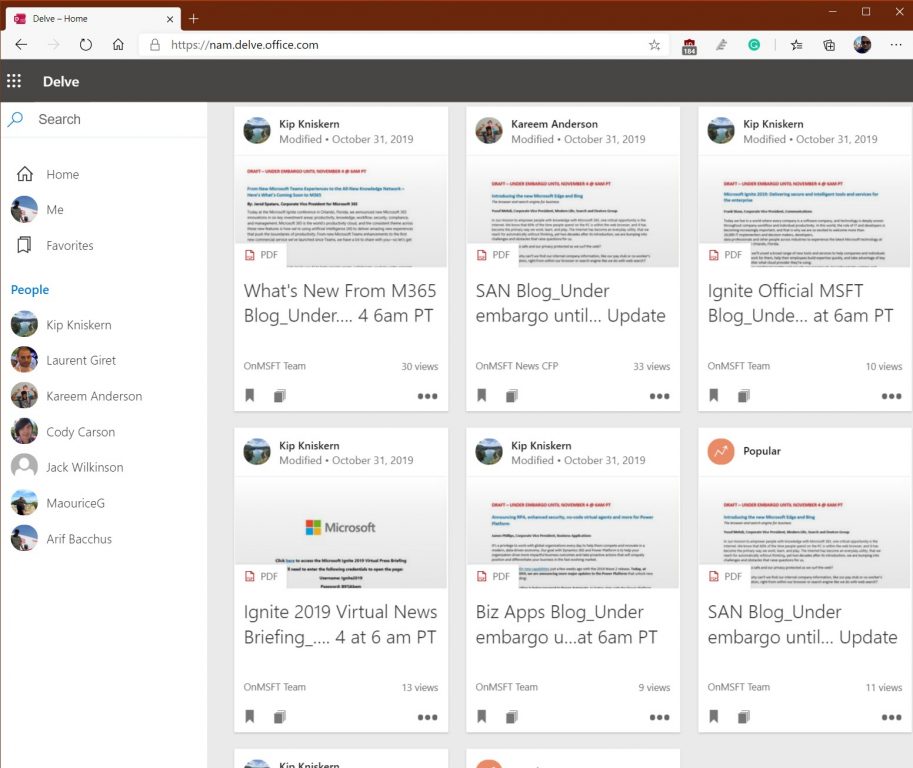Open a new browser tab
913x768 pixels.
[x=194, y=19]
